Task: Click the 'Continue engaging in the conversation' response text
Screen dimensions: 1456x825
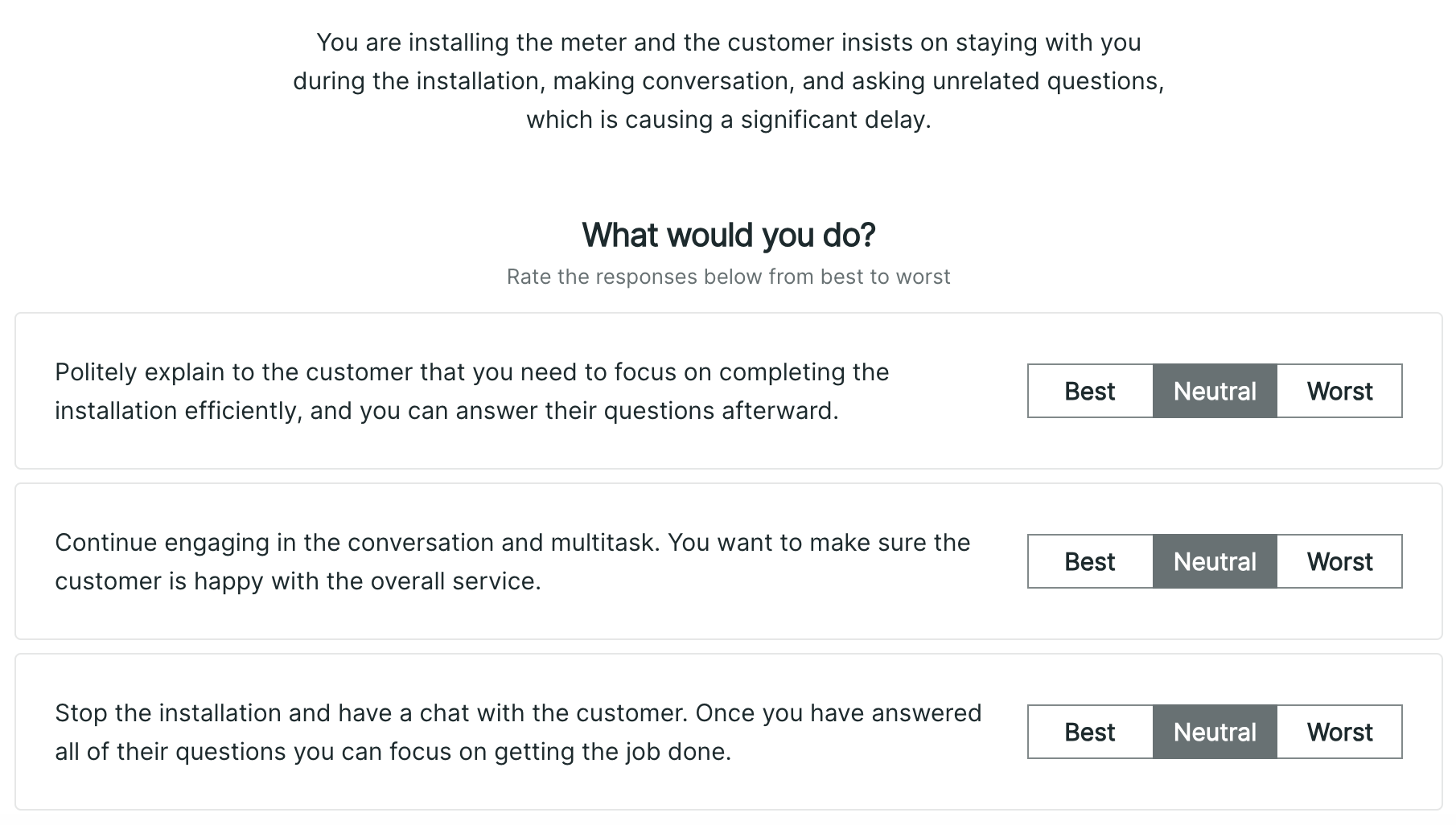Action: (512, 543)
